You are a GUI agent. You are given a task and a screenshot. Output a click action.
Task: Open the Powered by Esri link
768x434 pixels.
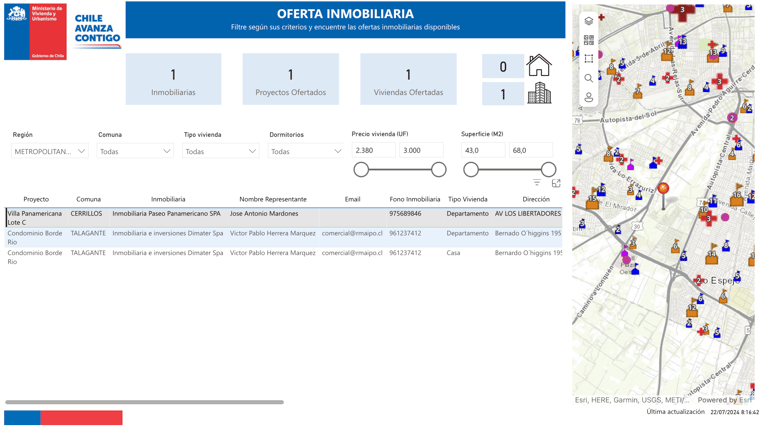(725, 400)
